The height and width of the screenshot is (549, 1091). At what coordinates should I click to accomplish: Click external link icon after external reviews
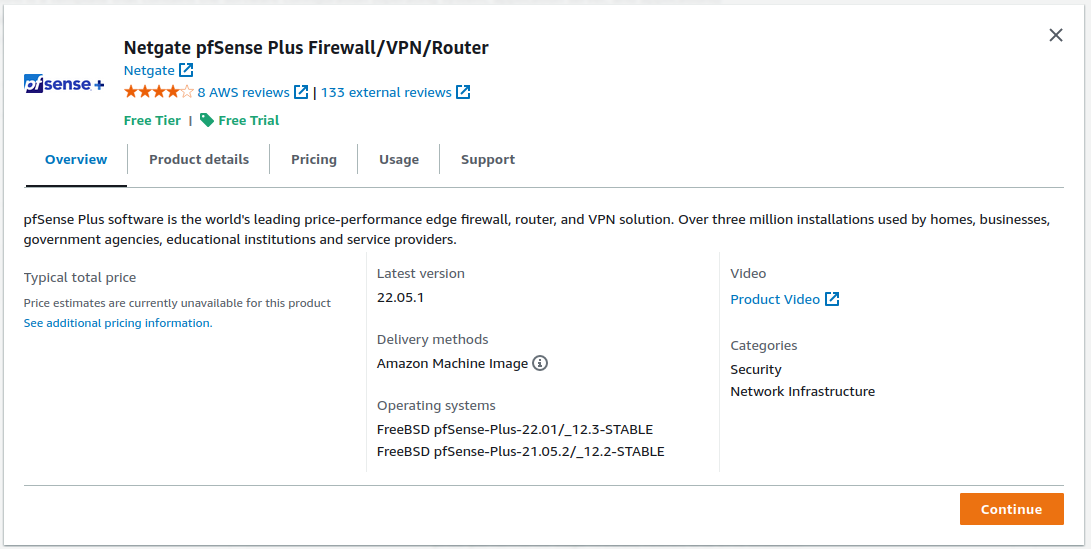coord(463,92)
